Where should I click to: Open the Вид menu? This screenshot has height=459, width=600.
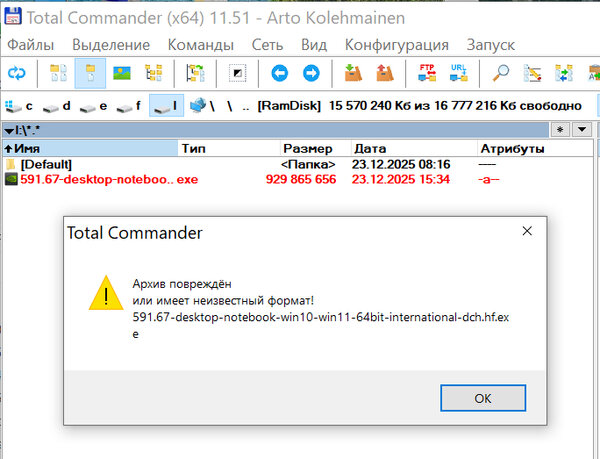click(x=314, y=45)
